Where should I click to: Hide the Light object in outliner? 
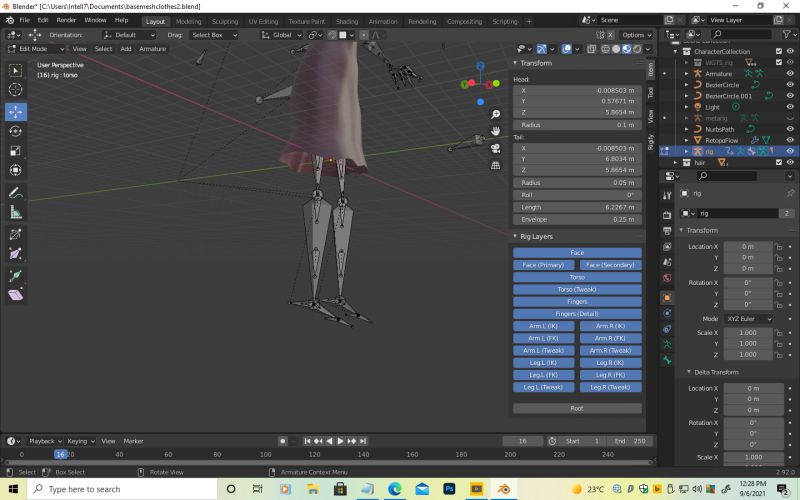click(790, 107)
